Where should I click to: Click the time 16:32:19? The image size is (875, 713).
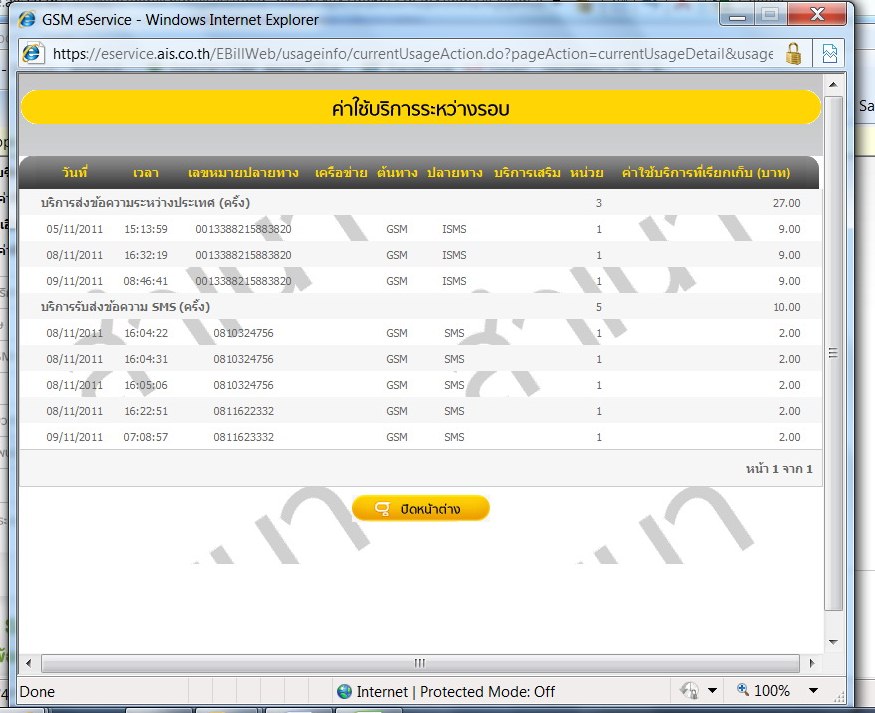[x=146, y=256]
